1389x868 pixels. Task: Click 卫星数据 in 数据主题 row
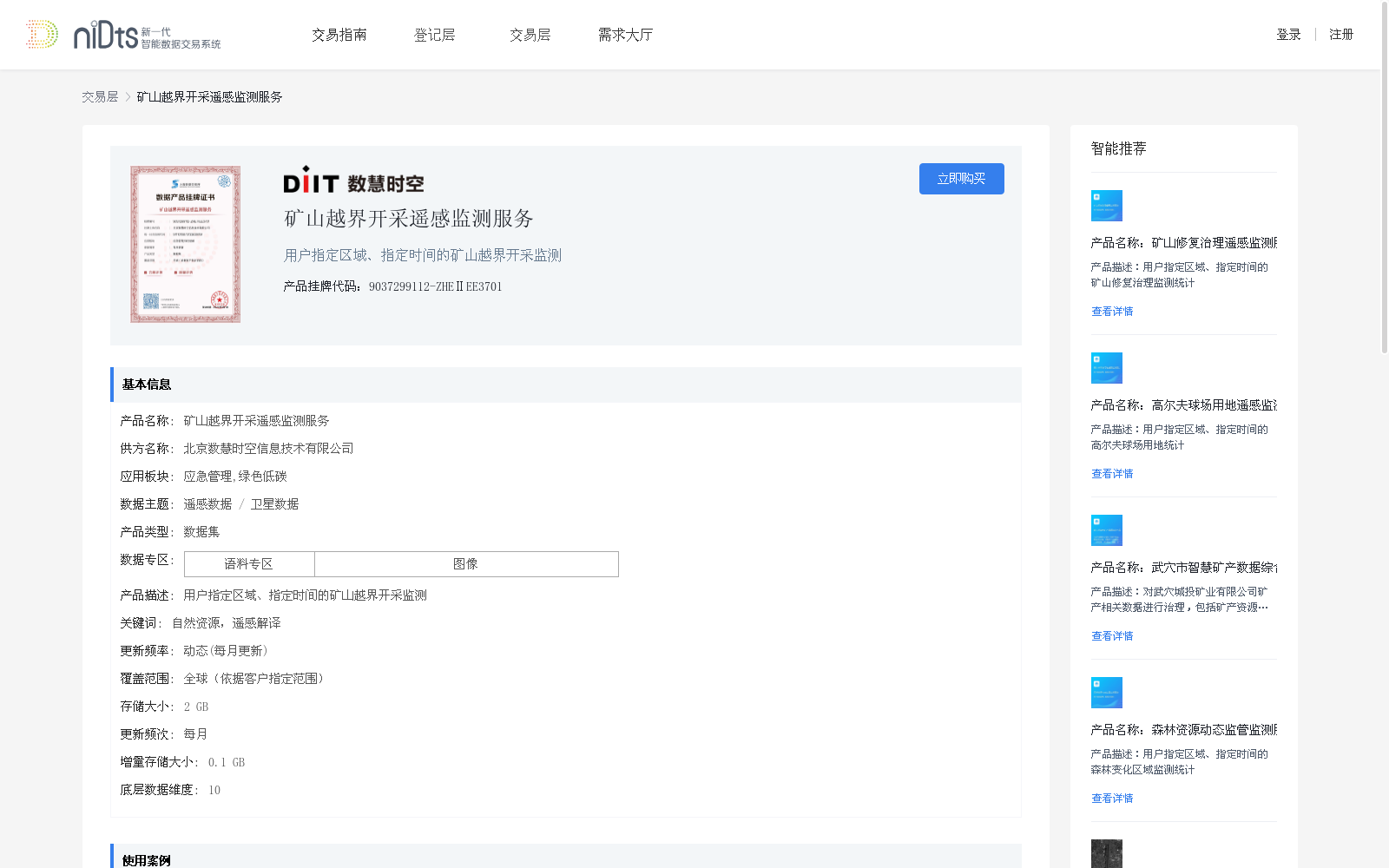(274, 504)
